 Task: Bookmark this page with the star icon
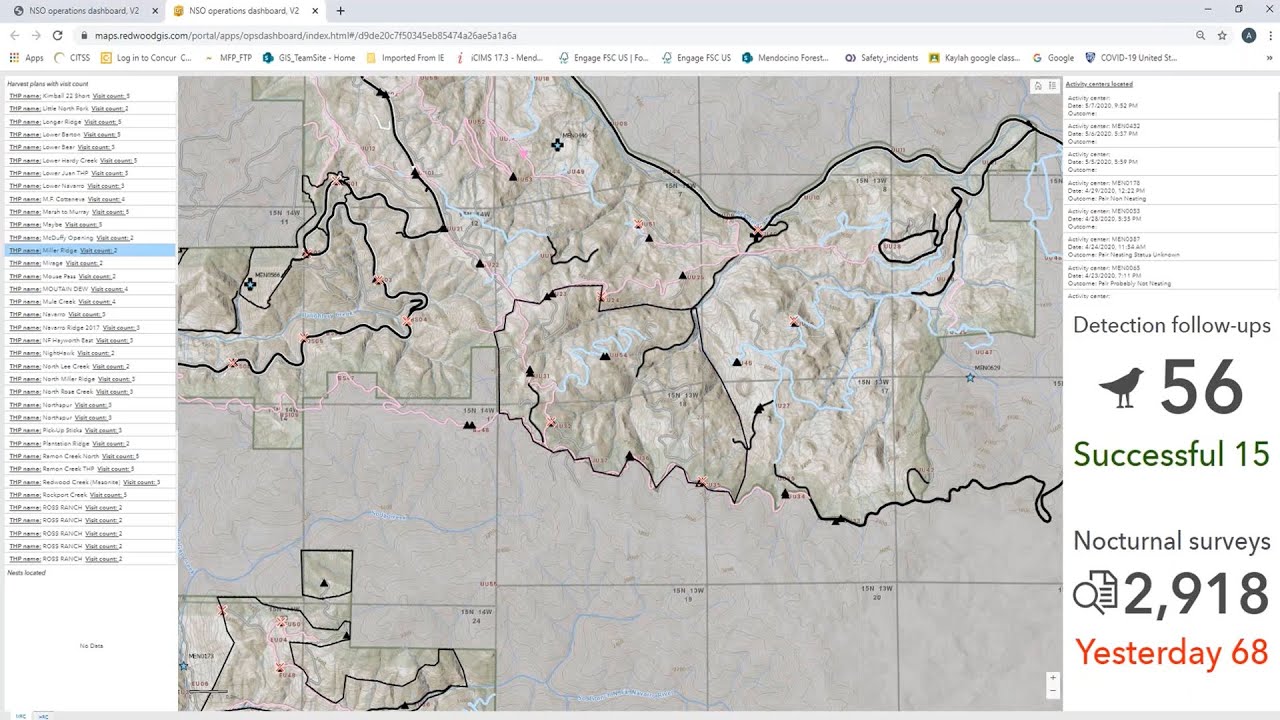(x=1222, y=35)
